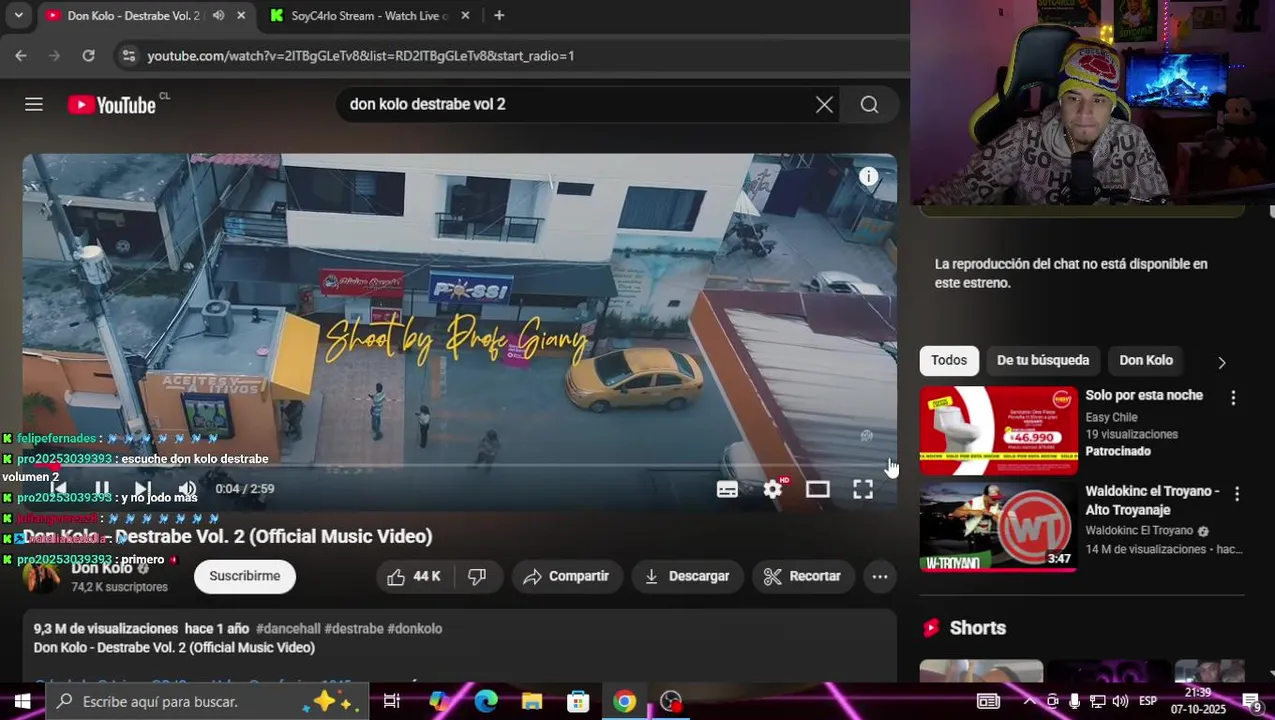Open the taskbar clock showing 21:39

point(1198,701)
